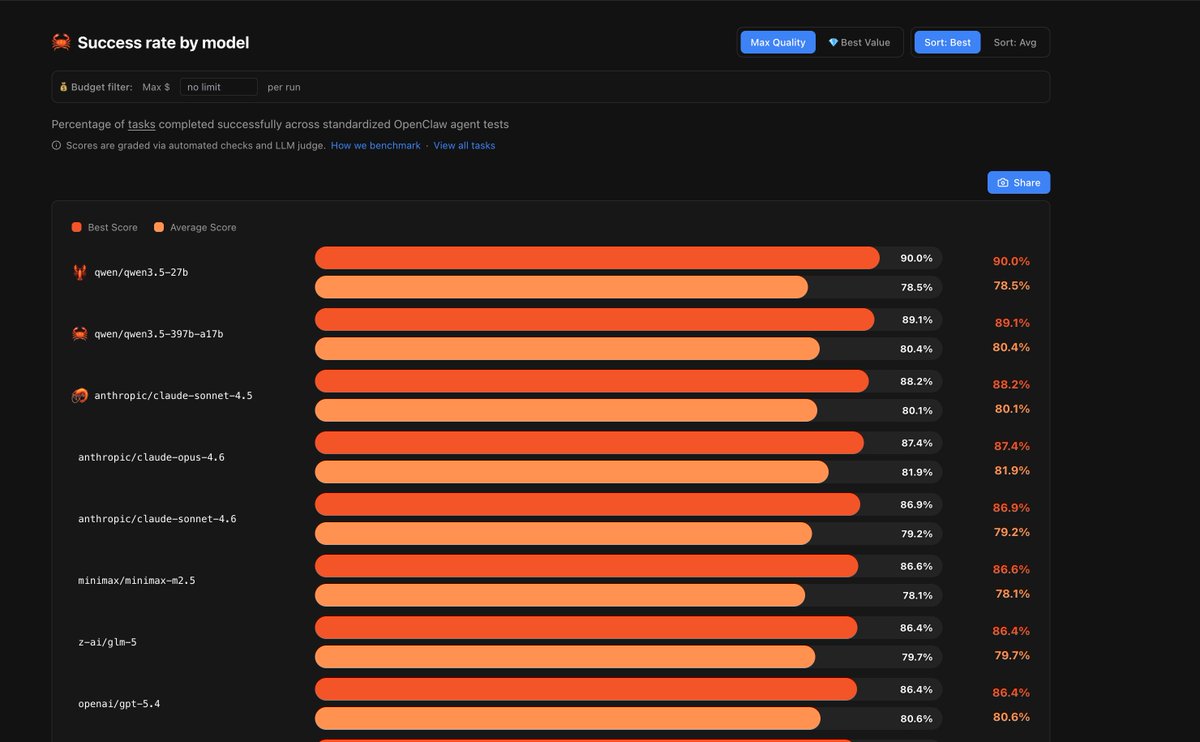Click the right-column 86.6% value for minimax-m2.5
This screenshot has width=1200, height=742.
(x=1011, y=569)
